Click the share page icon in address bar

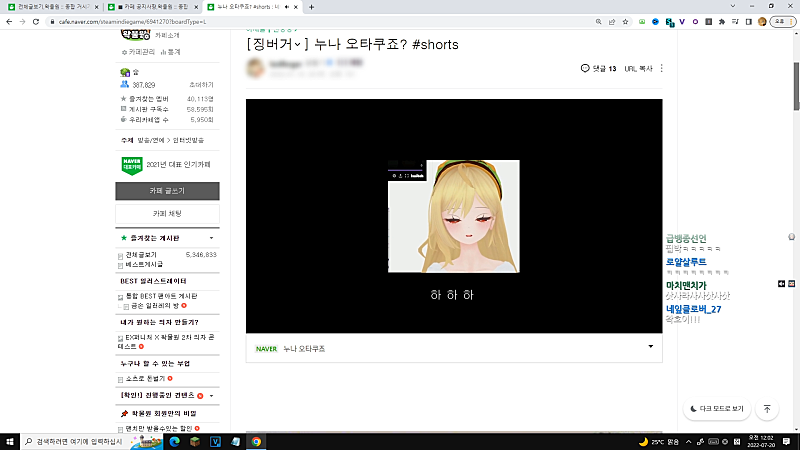(x=612, y=22)
